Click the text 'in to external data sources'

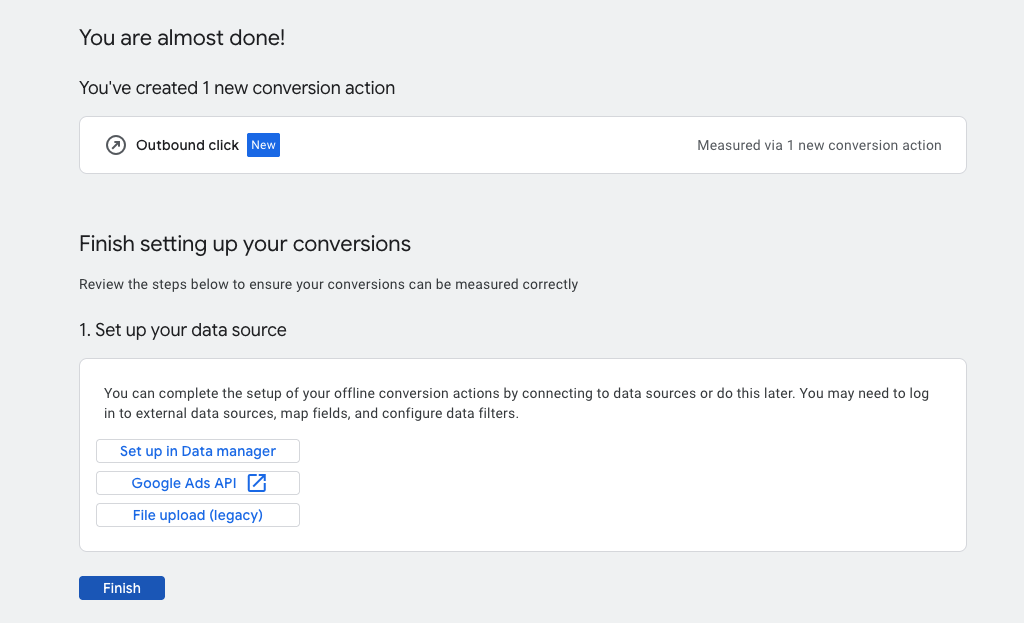tap(186, 413)
